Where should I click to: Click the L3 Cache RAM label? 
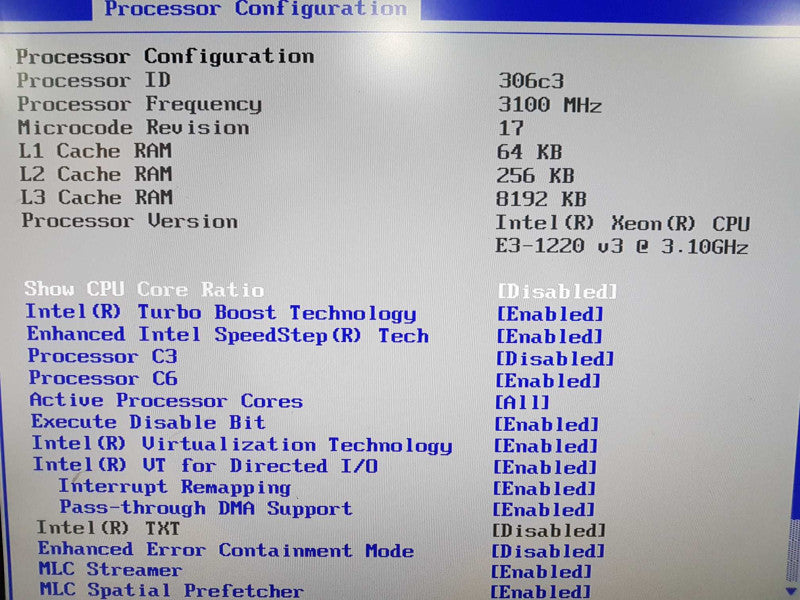point(96,197)
